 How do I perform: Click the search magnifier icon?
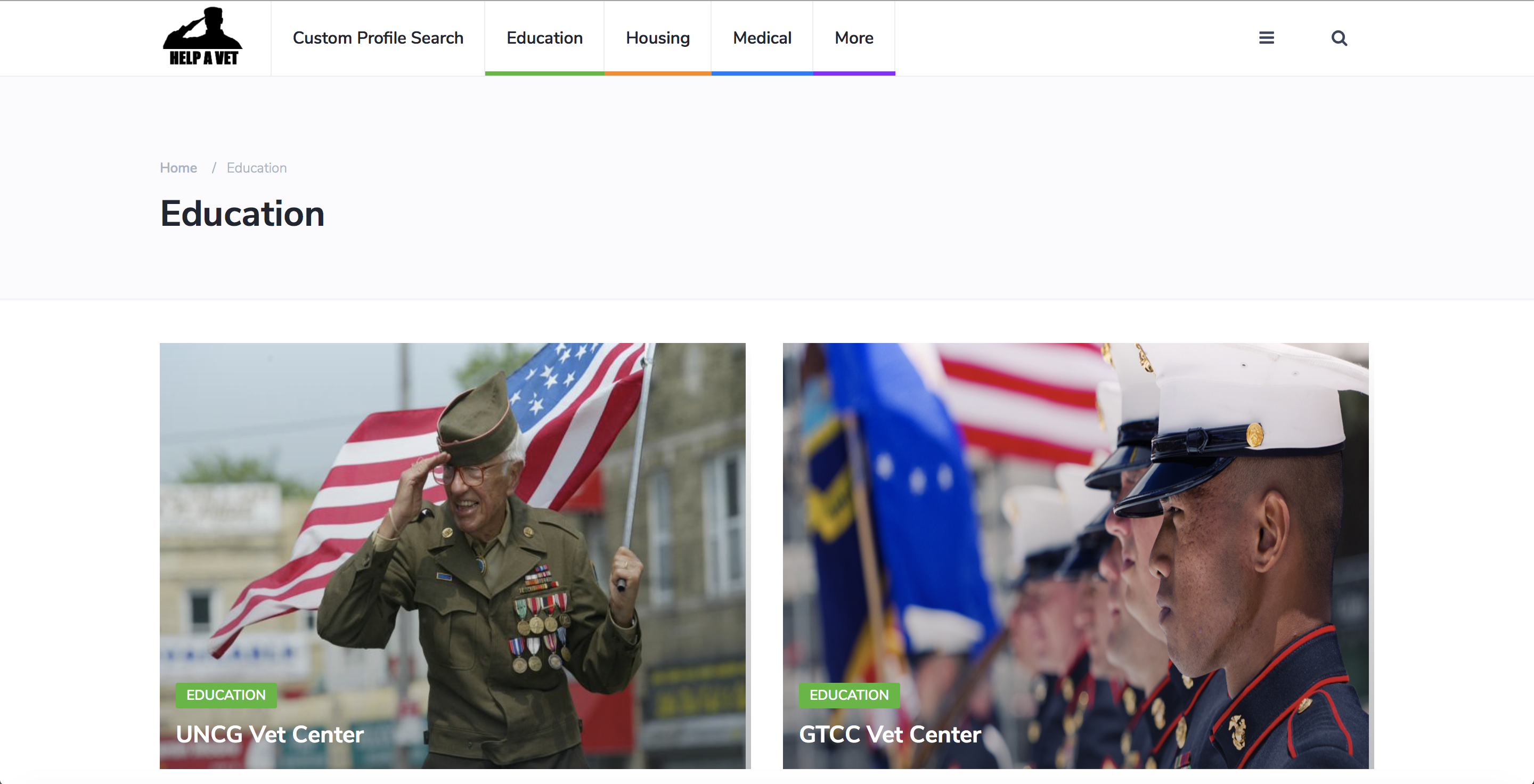pyautogui.click(x=1339, y=38)
